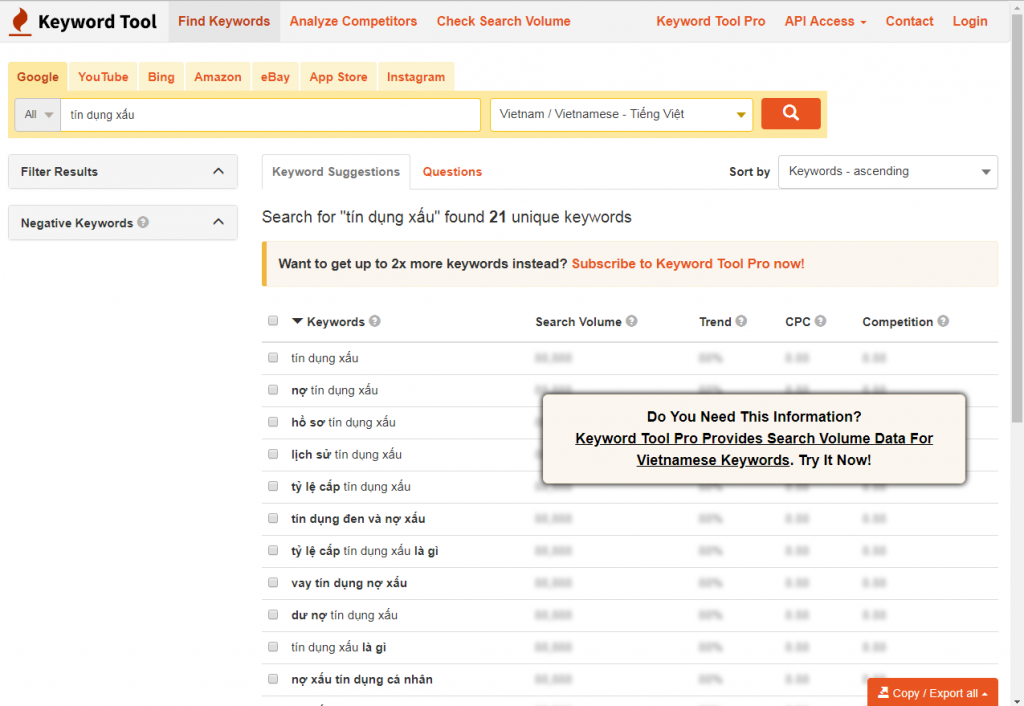Open the Contact page
Screen dimensions: 1024x706
point(909,21)
